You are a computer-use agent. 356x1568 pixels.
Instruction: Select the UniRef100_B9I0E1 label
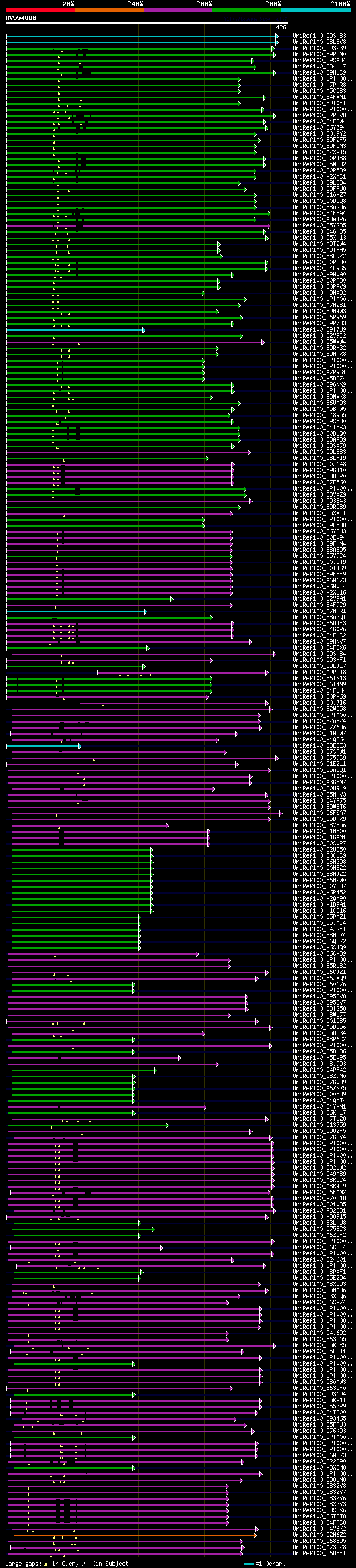pos(319,103)
